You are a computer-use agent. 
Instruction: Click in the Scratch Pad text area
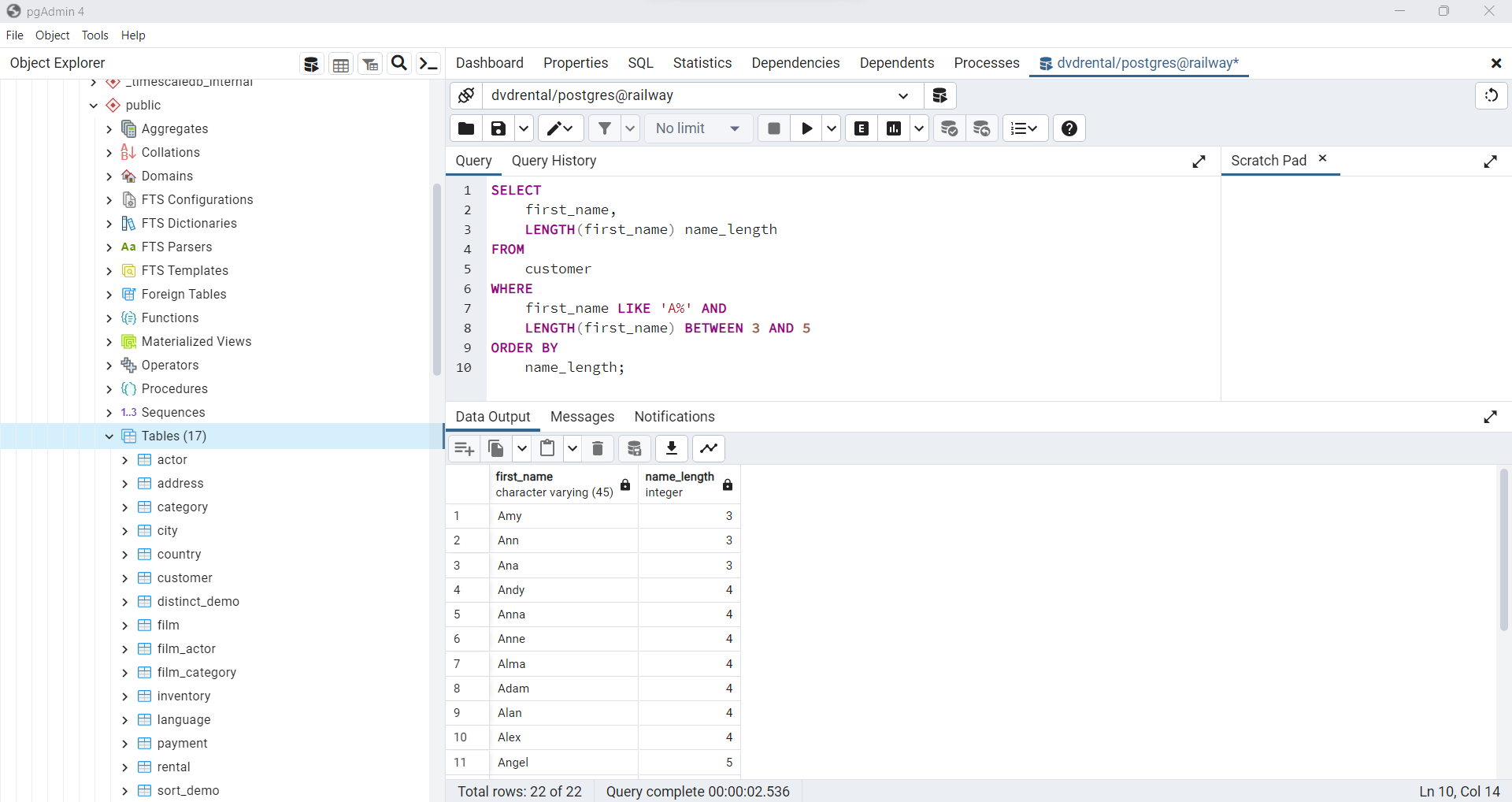coord(1366,288)
